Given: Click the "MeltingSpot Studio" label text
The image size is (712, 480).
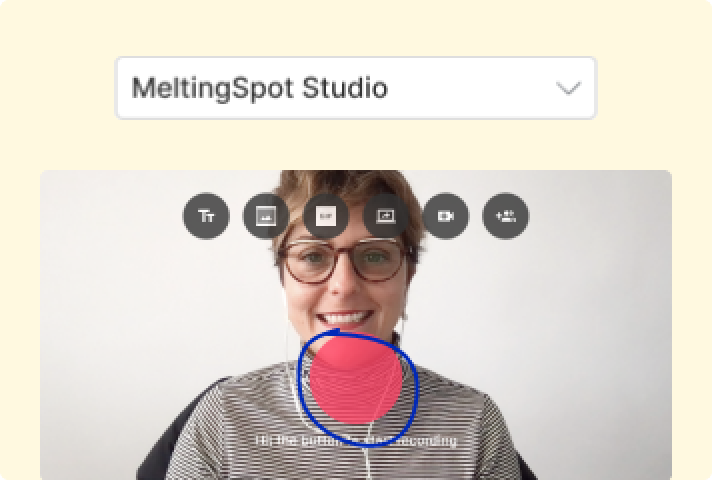Looking at the screenshot, I should 259,88.
